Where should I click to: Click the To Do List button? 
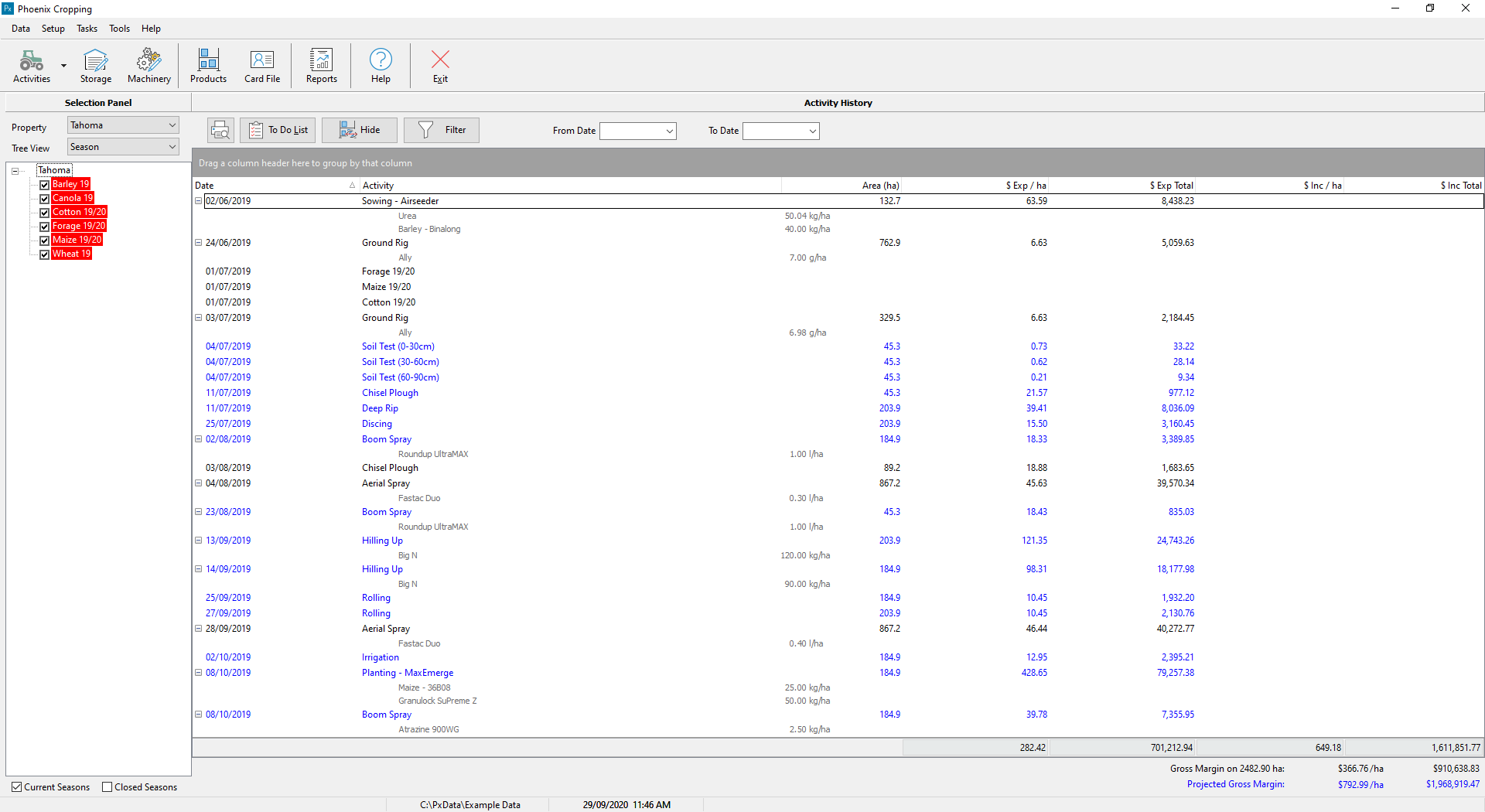(x=278, y=130)
